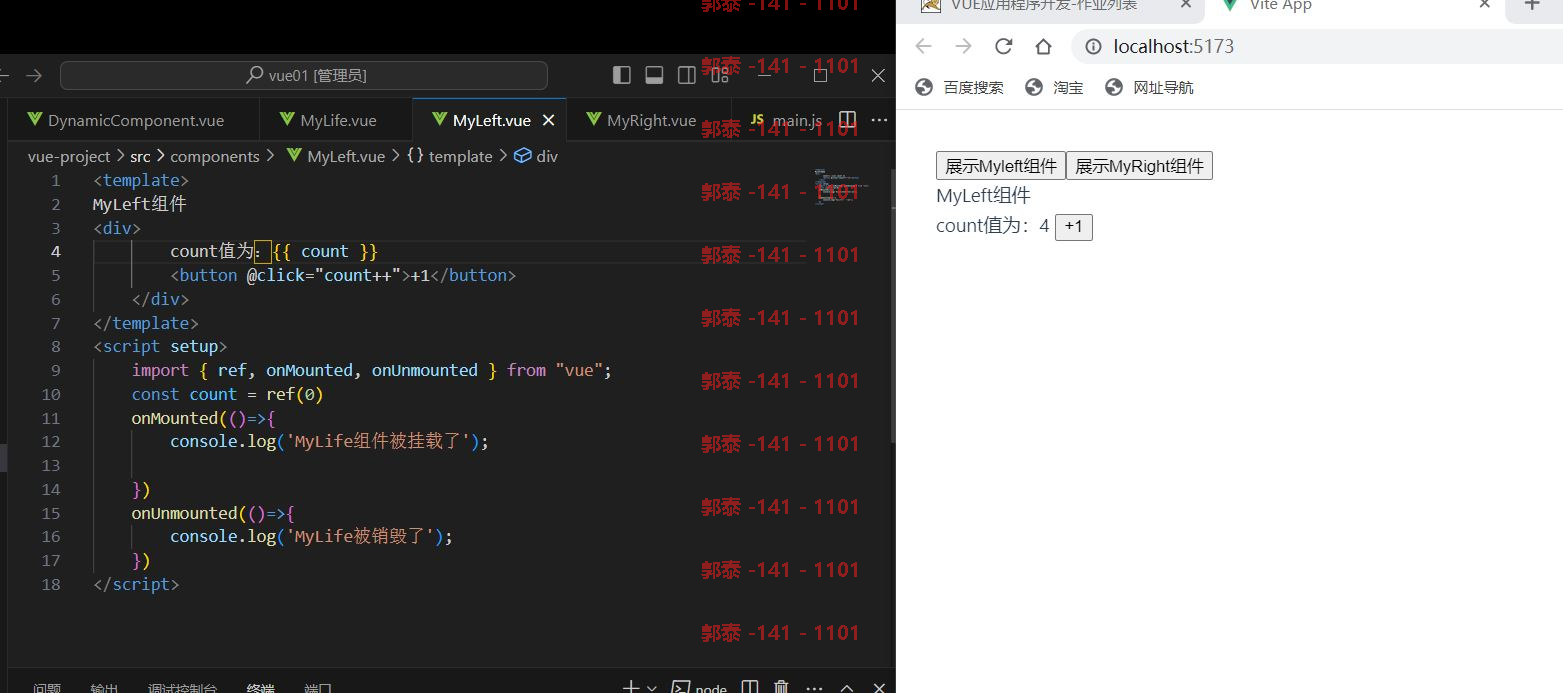Select the MyLeft.vue editor tab
The height and width of the screenshot is (693, 1563).
[x=491, y=120]
